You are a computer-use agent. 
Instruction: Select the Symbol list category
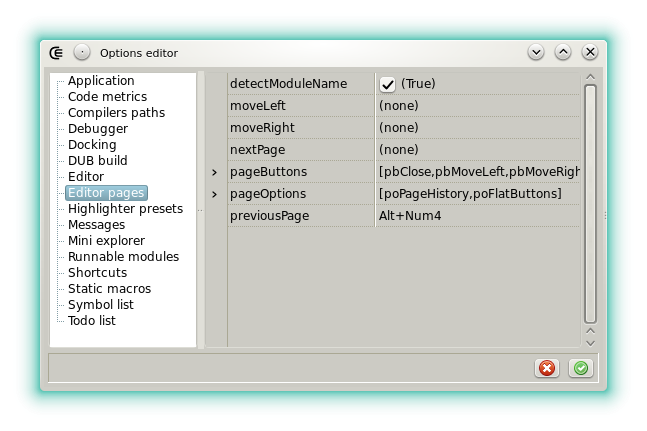coord(100,305)
